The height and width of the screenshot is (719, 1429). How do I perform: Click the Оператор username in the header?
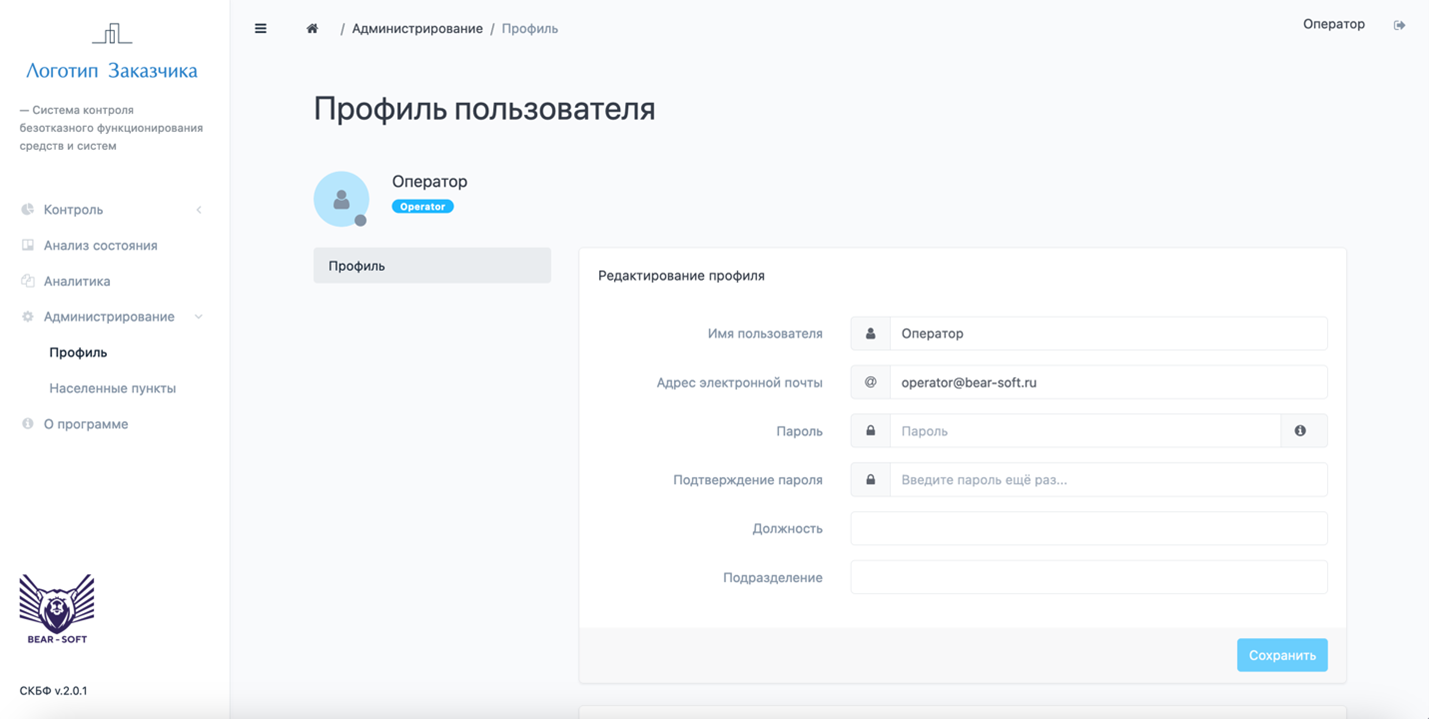(x=1333, y=24)
